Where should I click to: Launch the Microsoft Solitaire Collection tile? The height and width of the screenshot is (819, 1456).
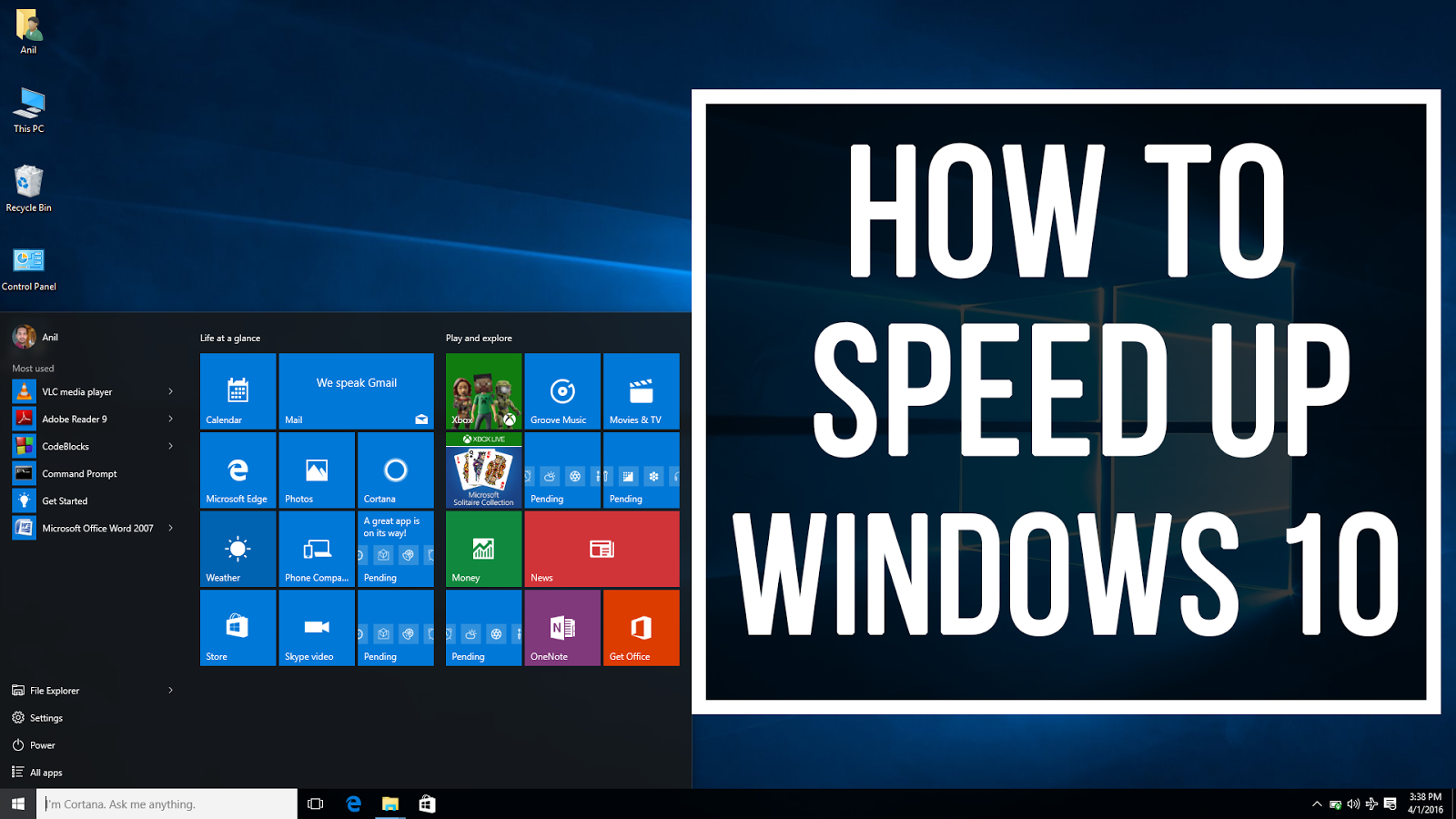coord(483,470)
